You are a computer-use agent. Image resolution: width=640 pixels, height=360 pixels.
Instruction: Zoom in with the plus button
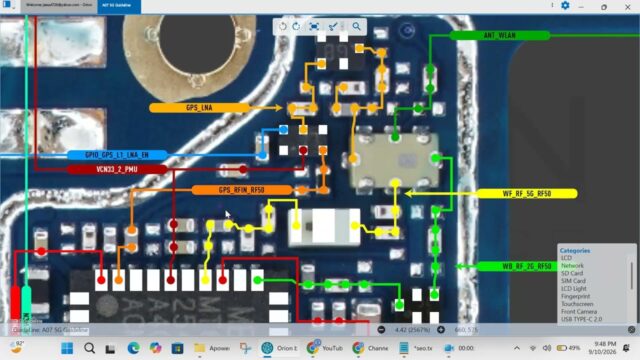[441, 329]
